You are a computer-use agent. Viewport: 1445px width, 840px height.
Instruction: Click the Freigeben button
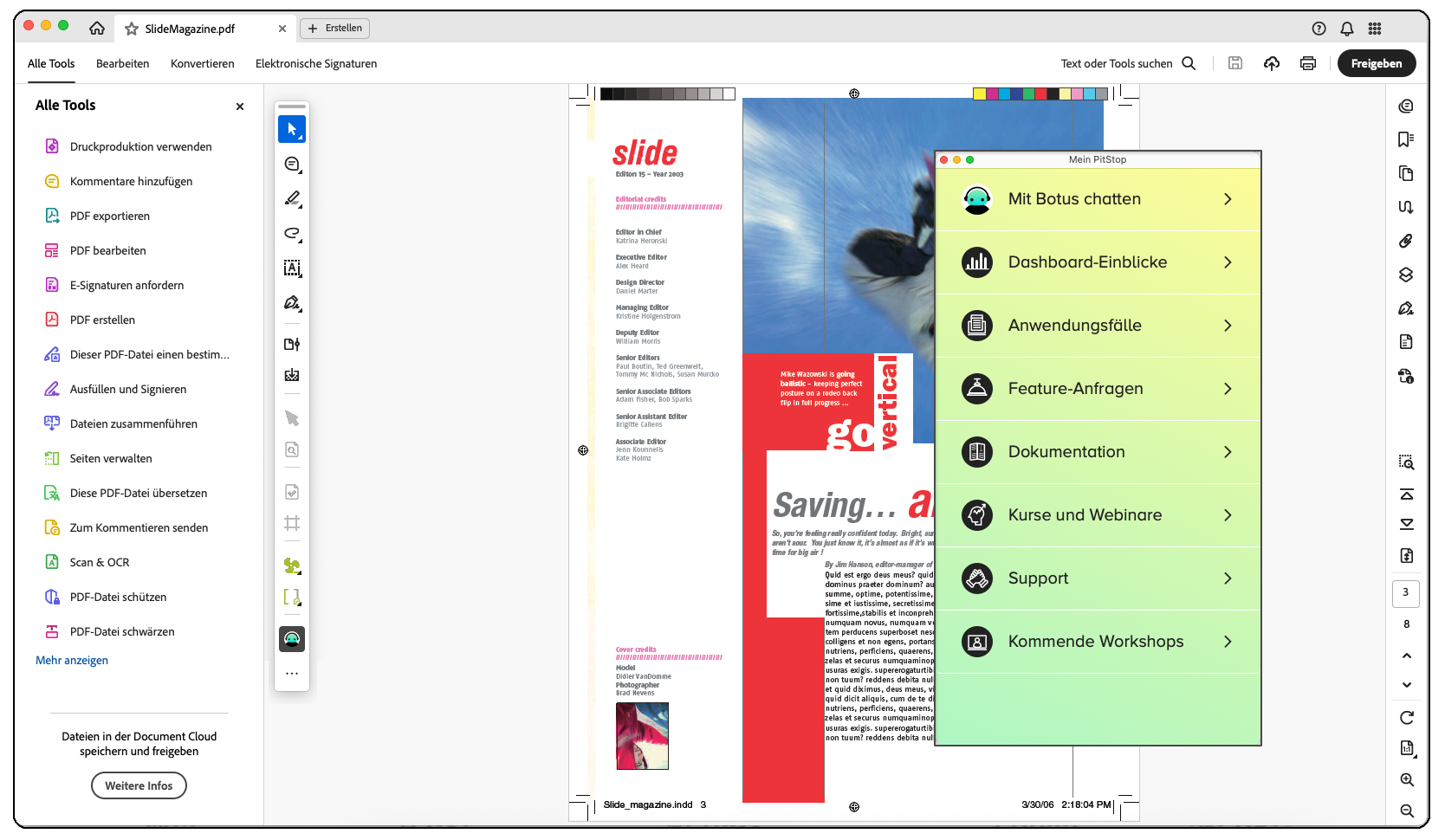[1376, 63]
